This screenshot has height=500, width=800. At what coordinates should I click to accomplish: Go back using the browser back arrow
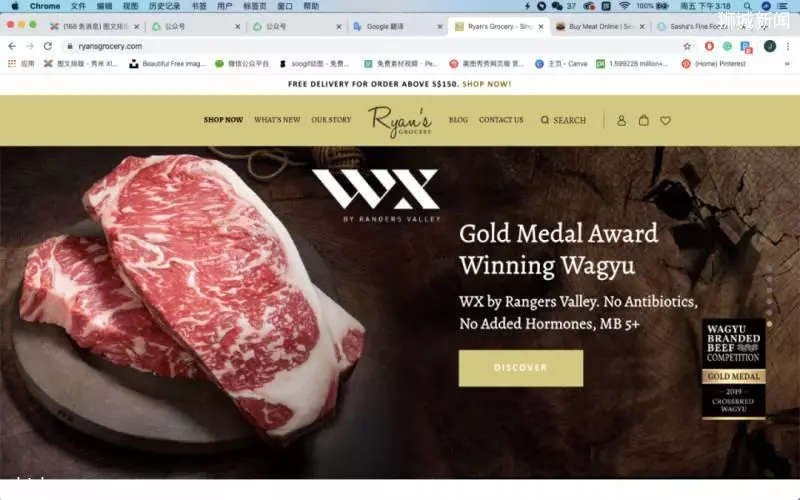(12, 46)
